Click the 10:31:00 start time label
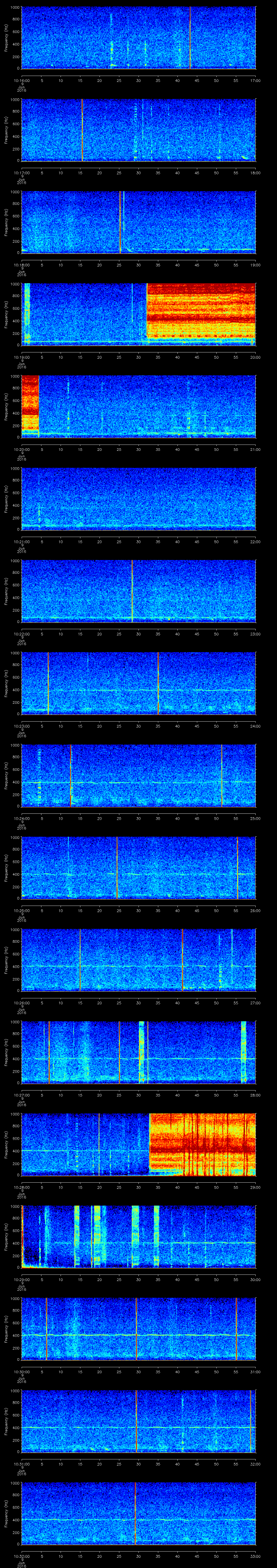 pyautogui.click(x=22, y=1463)
